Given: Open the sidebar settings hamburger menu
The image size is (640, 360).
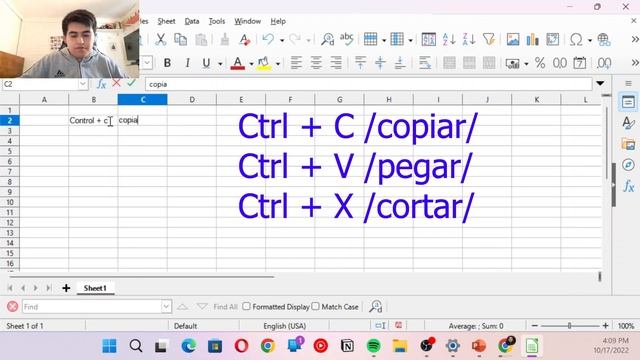Looking at the screenshot, I should (628, 83).
